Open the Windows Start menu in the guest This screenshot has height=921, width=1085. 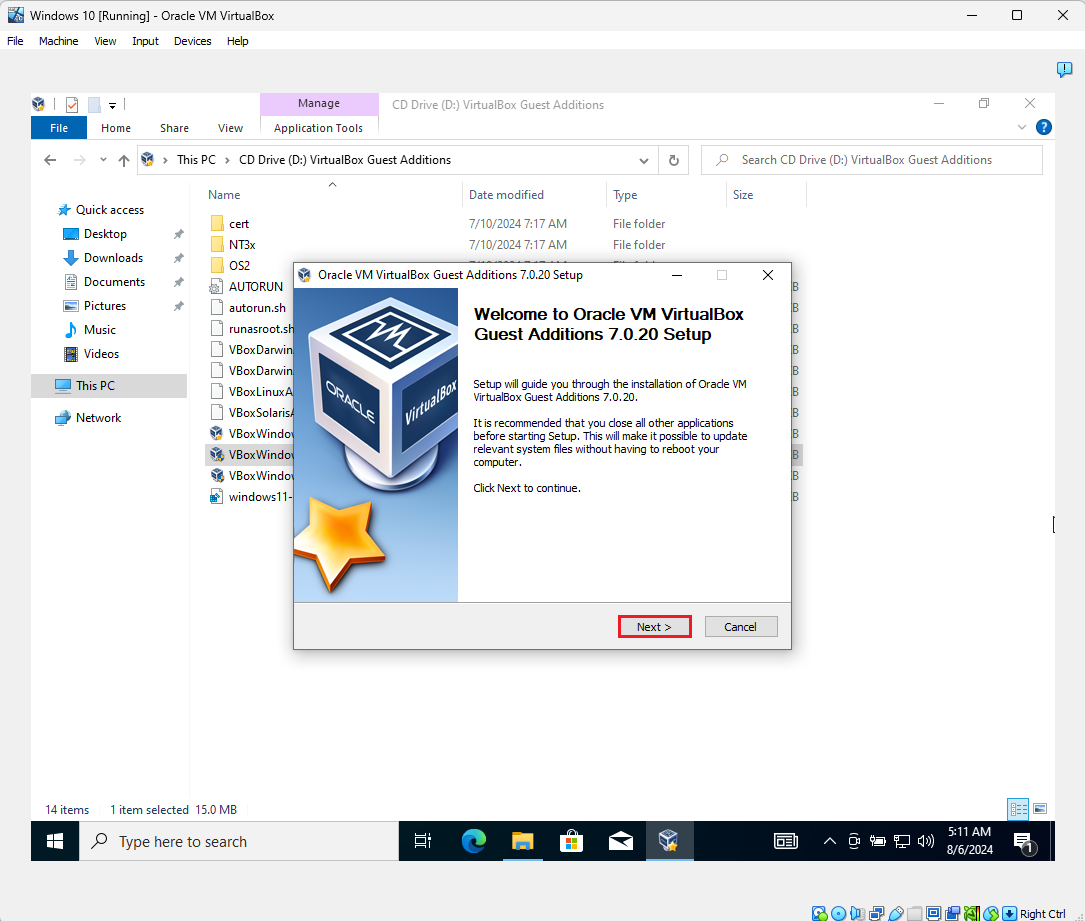click(x=55, y=841)
